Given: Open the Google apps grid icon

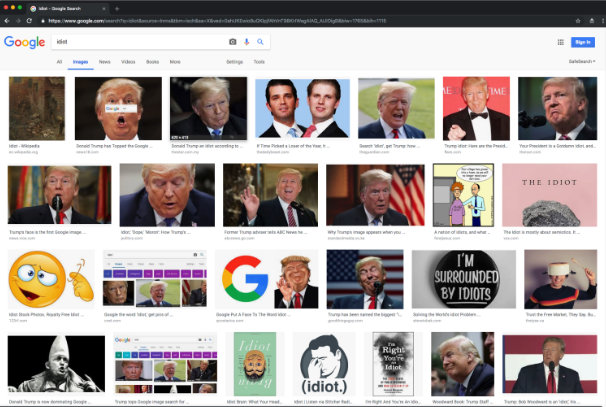Looking at the screenshot, I should pos(560,42).
